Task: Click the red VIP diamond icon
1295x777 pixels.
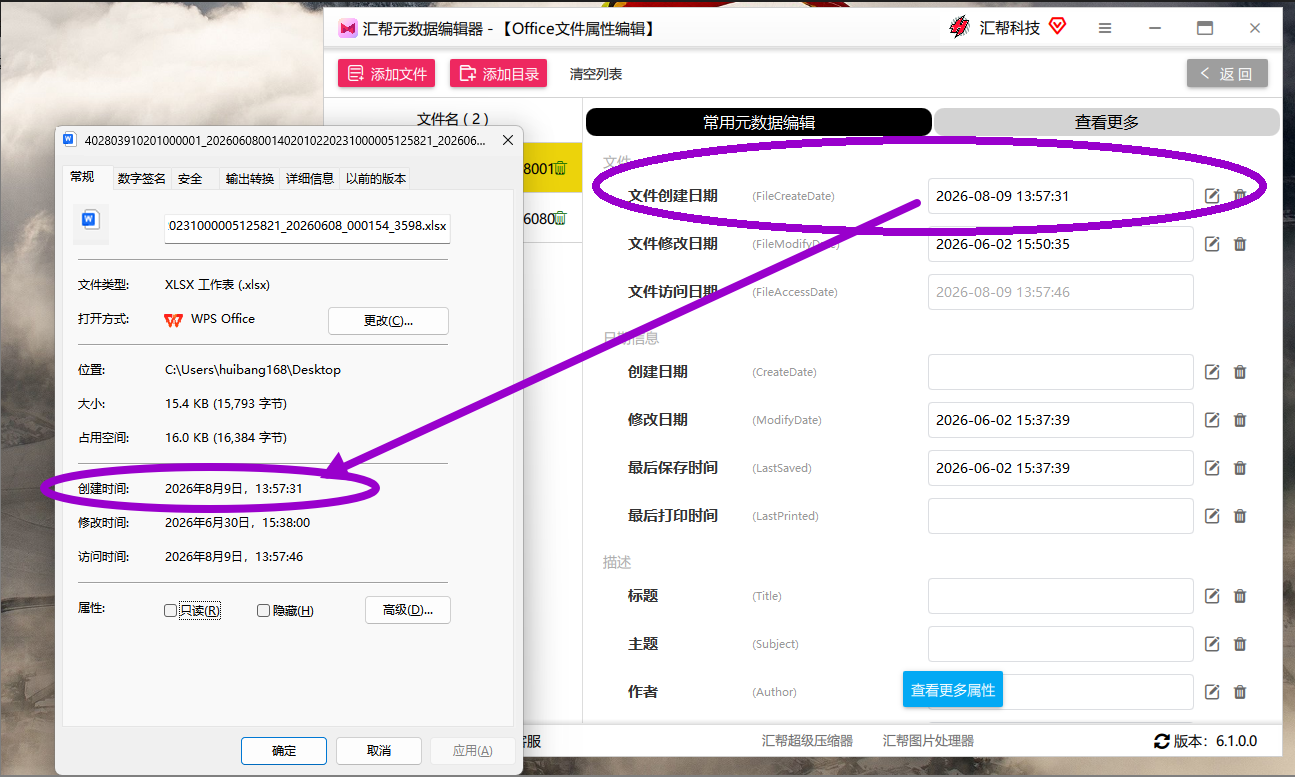Action: 1057,27
